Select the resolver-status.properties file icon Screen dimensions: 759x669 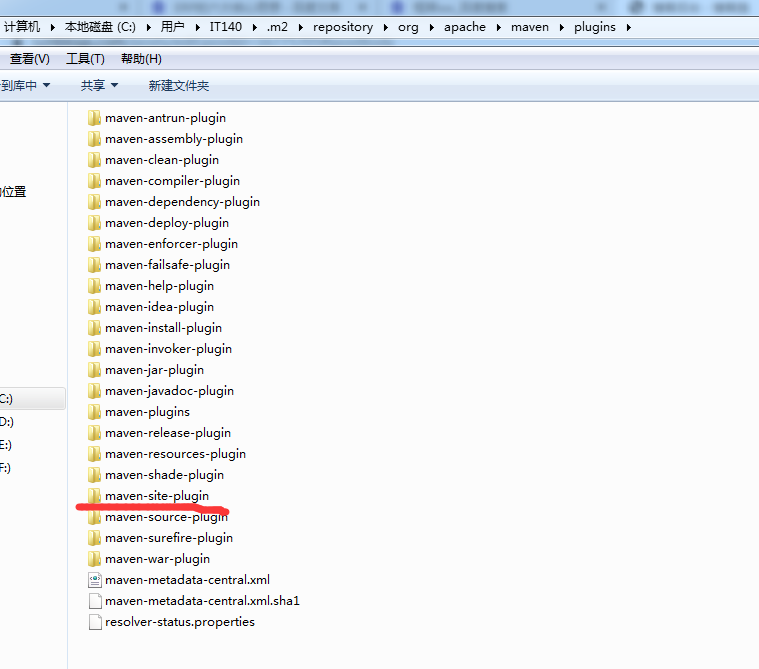pos(95,622)
